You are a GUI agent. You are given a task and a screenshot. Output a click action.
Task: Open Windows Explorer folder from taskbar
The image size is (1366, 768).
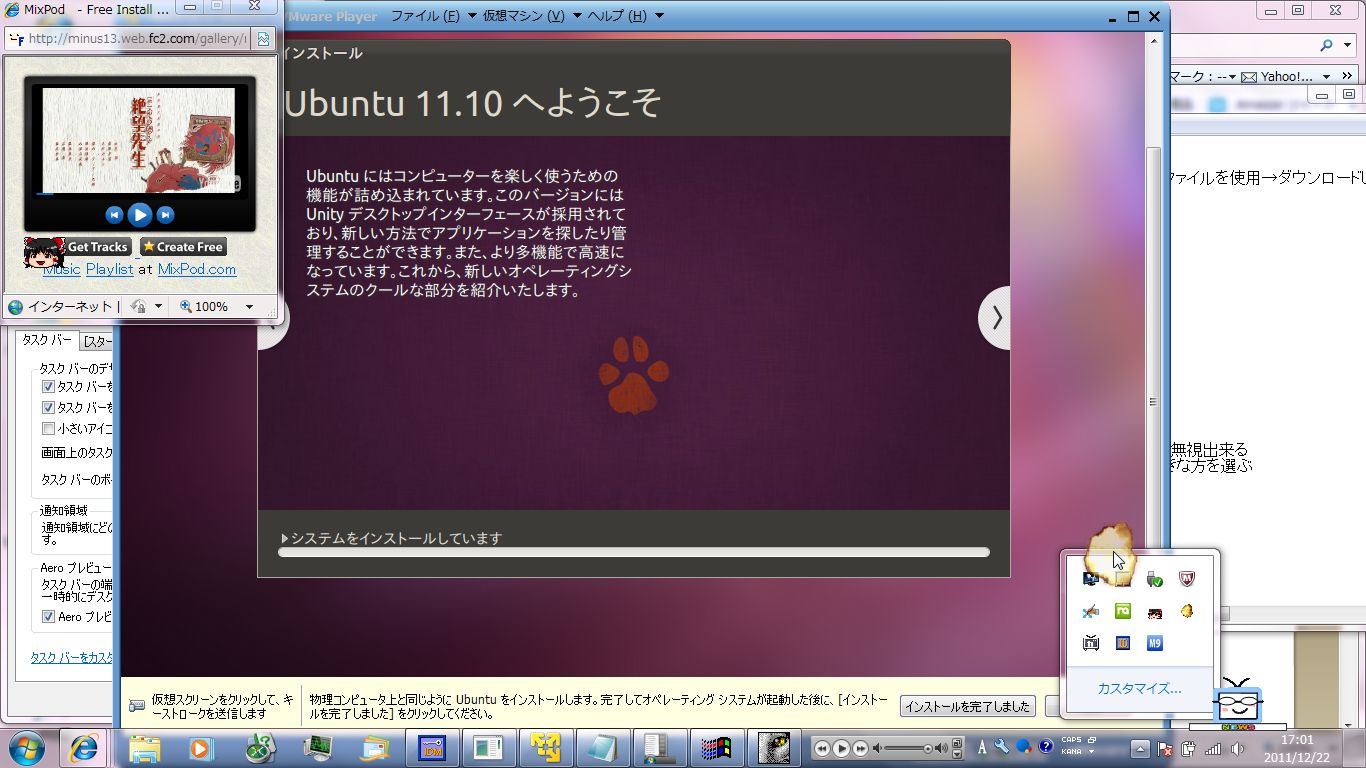pyautogui.click(x=145, y=748)
